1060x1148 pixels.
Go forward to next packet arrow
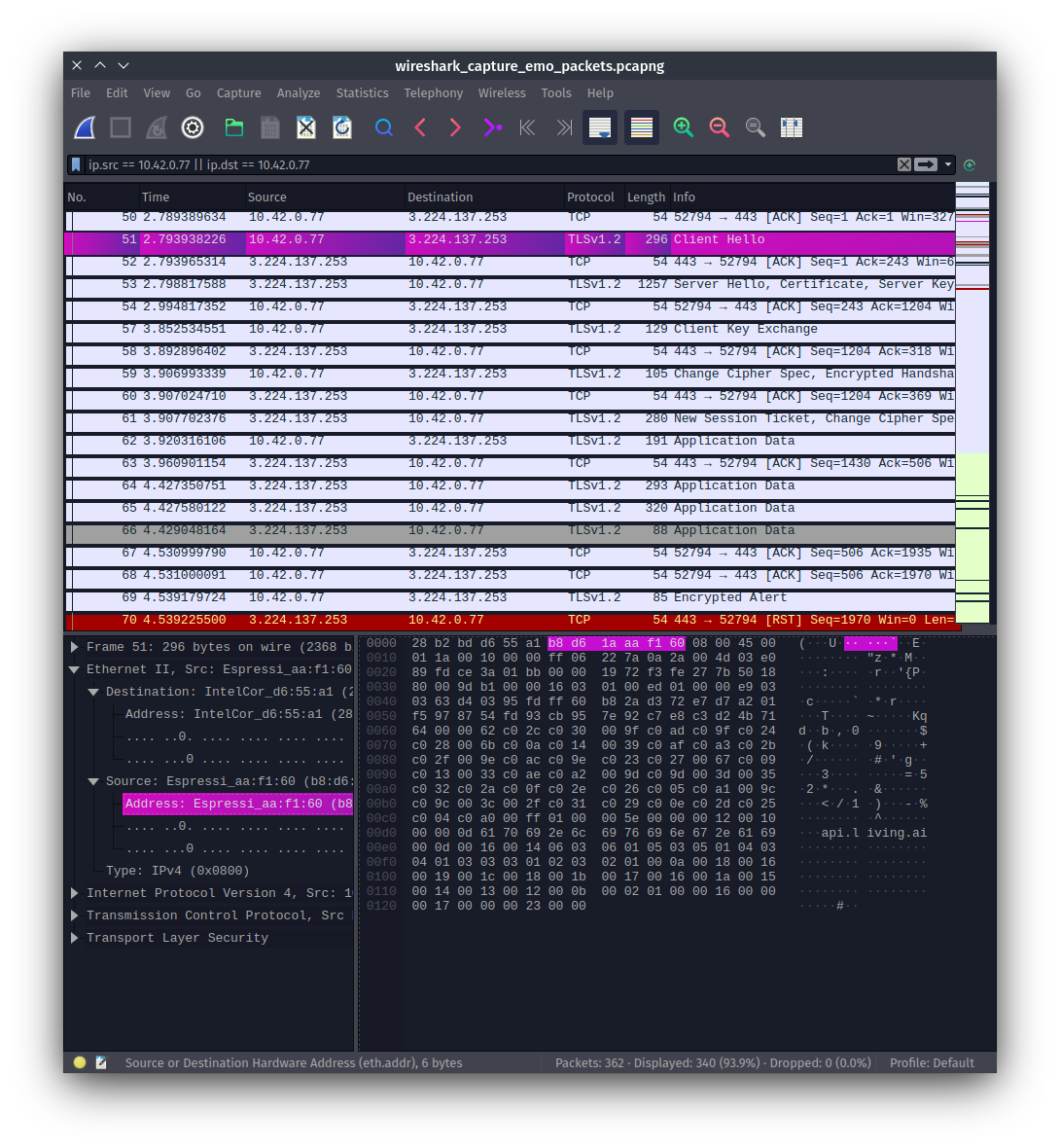(455, 127)
